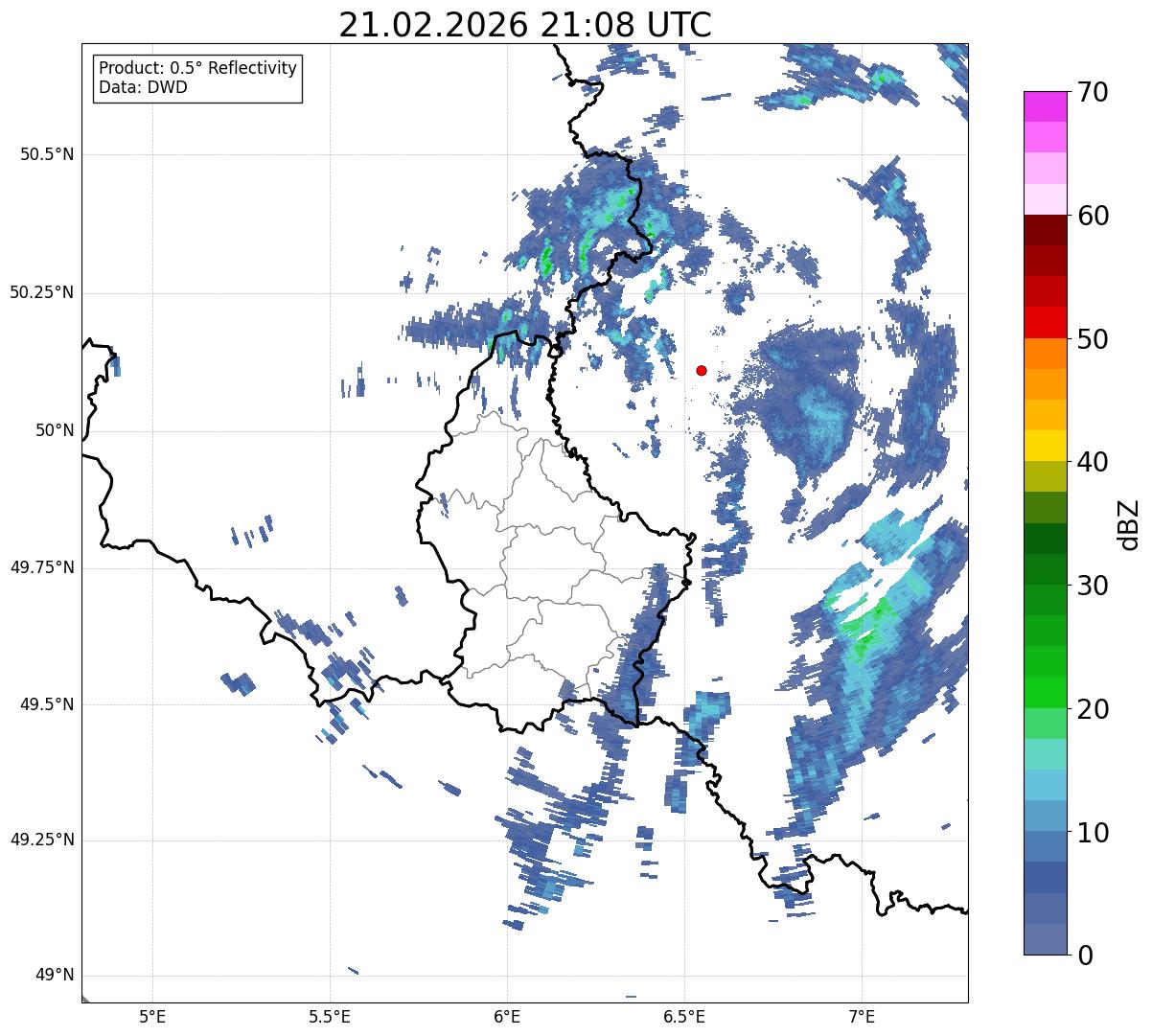Click the colorbar tick label 30
The height and width of the screenshot is (1036, 1152).
tap(1094, 586)
